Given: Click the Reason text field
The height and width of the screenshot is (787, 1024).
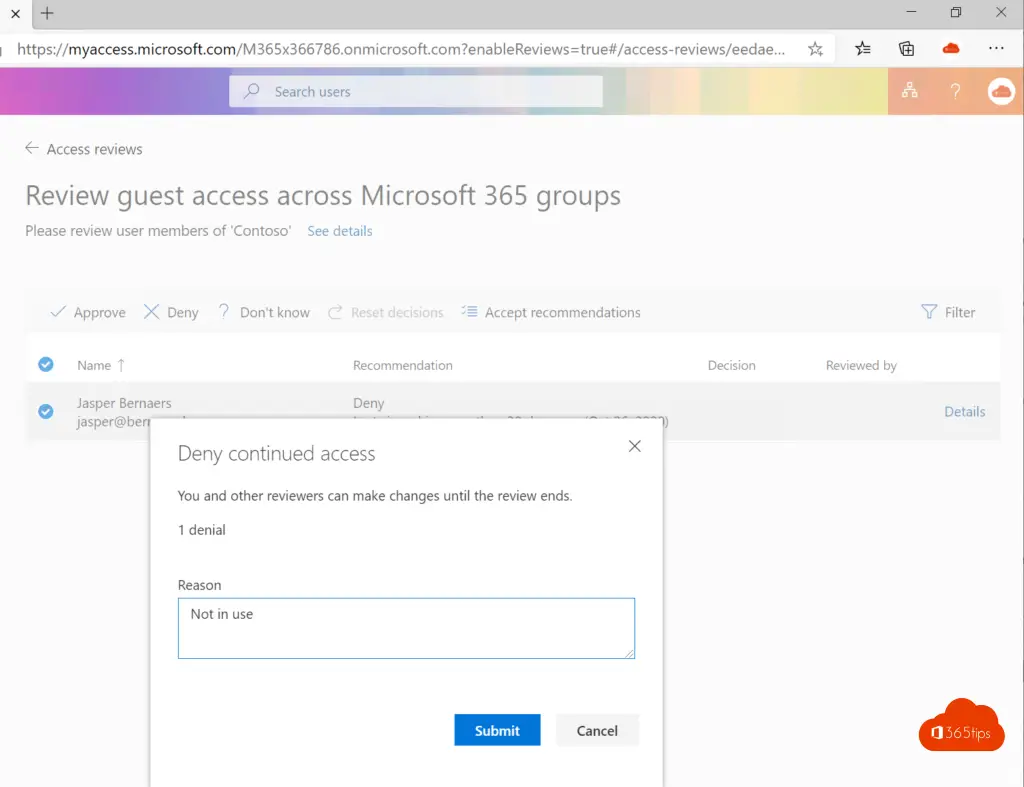Looking at the screenshot, I should tap(406, 628).
